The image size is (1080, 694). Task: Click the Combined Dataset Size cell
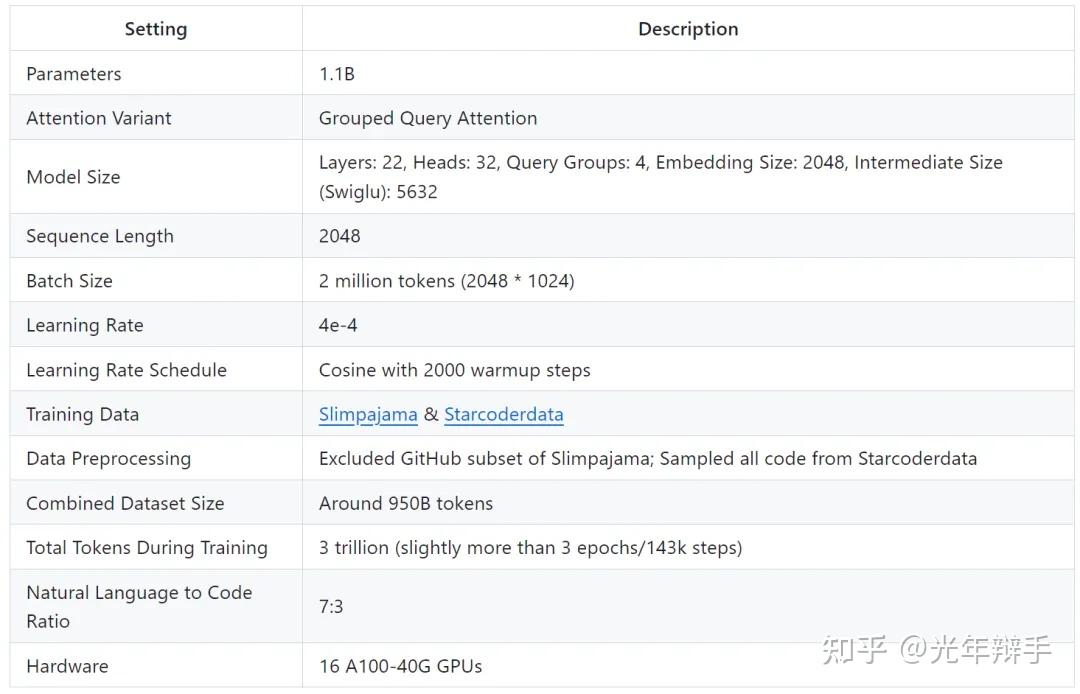pos(124,503)
